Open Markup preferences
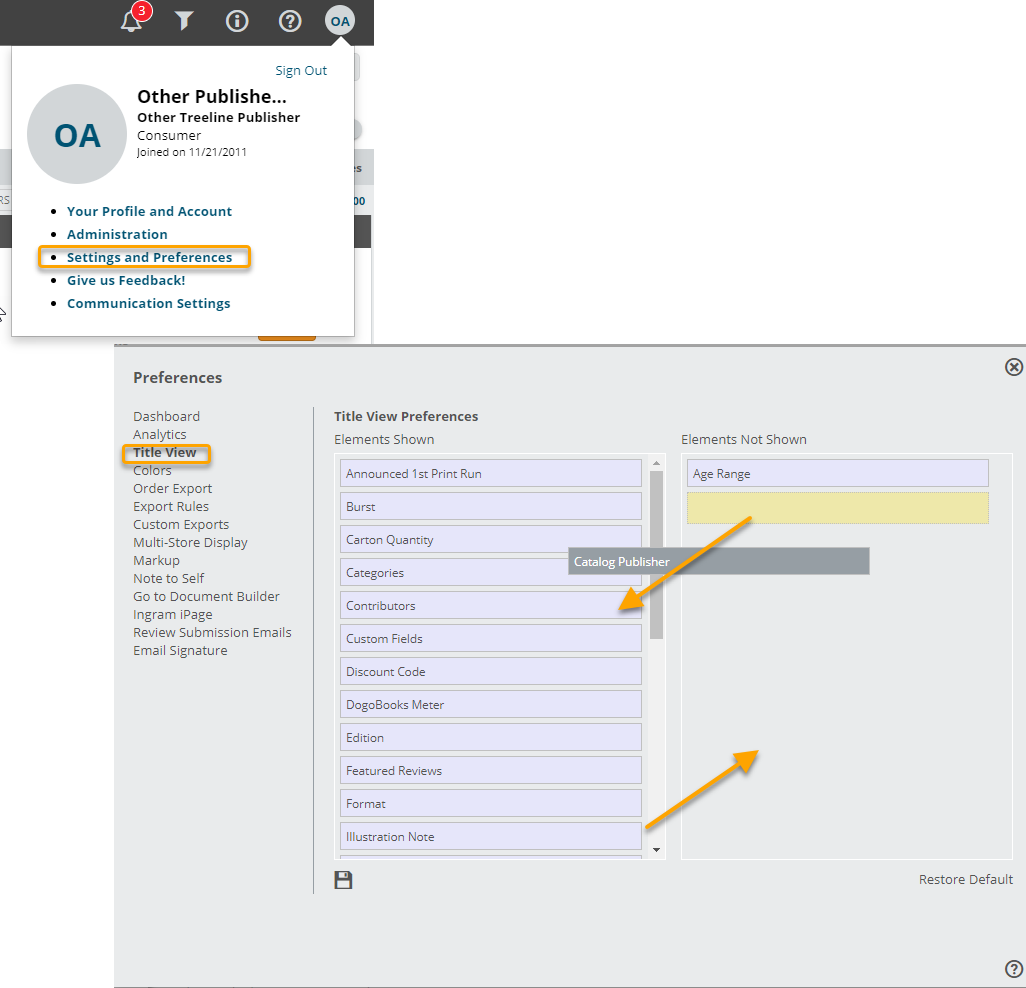Screen dimensions: 1026x988 [x=156, y=560]
